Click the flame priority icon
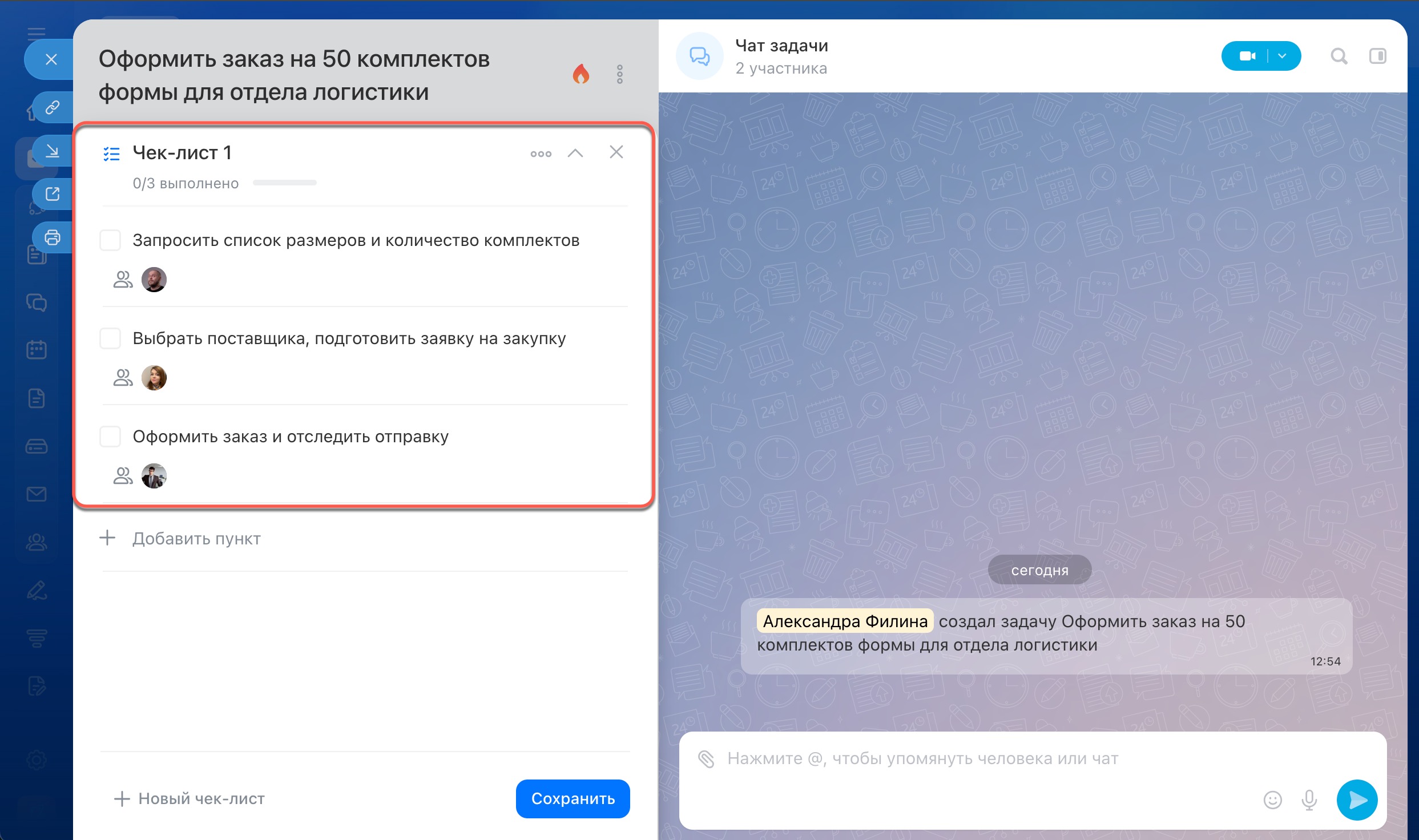Viewport: 1419px width, 840px height. click(580, 74)
